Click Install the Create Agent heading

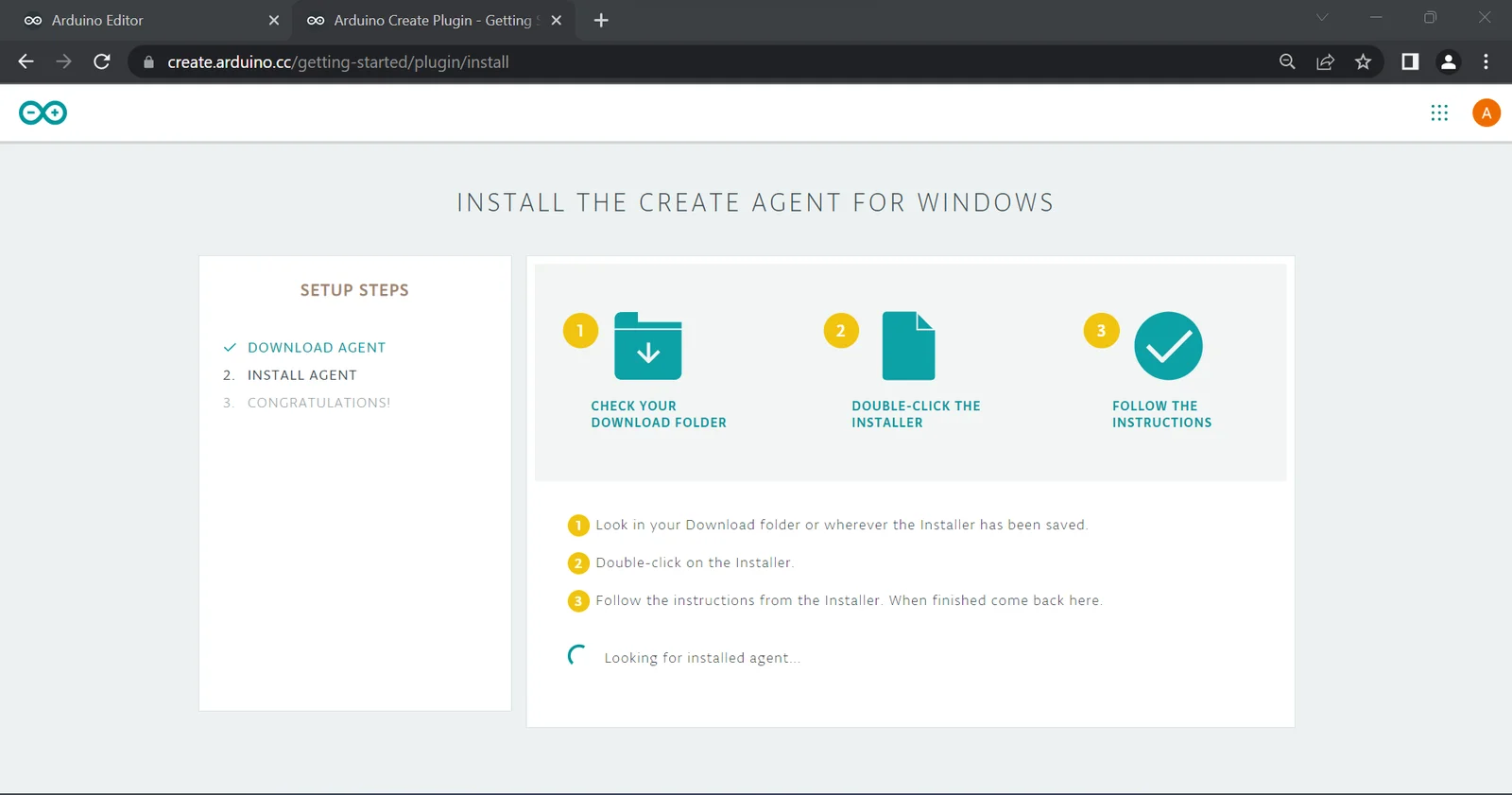point(755,202)
